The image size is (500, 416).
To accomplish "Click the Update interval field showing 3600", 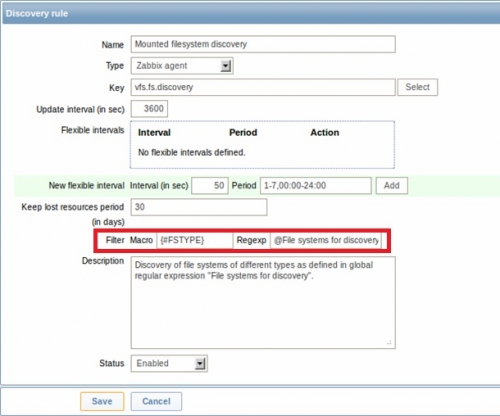I will [x=149, y=109].
